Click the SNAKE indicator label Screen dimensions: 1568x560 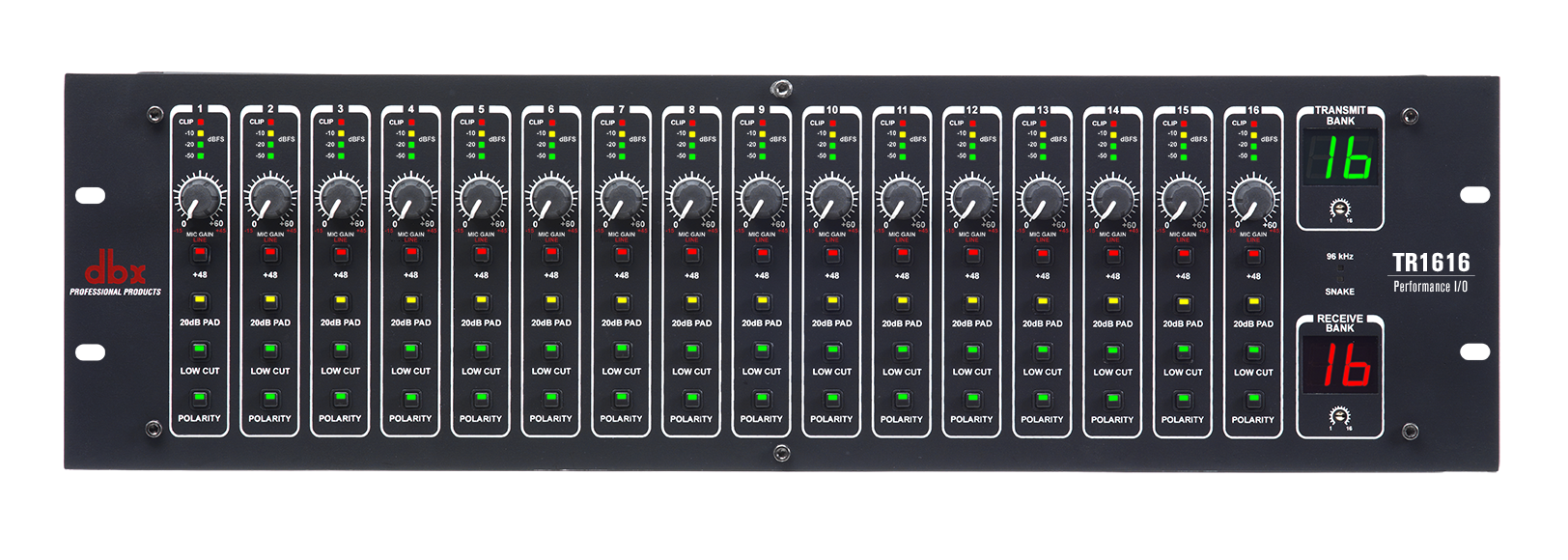pos(1339,292)
